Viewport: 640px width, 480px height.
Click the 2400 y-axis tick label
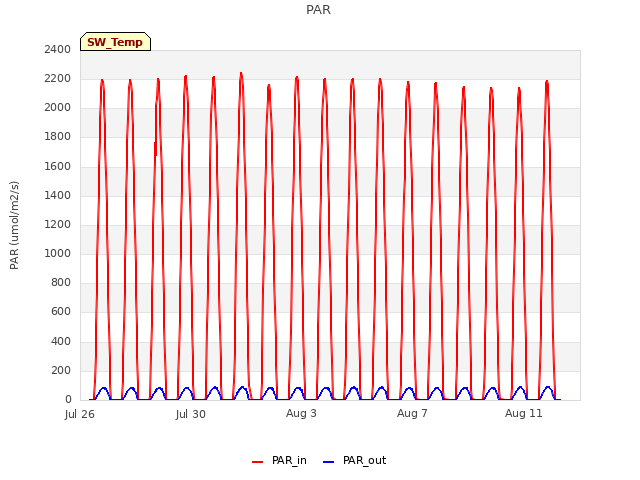(58, 49)
